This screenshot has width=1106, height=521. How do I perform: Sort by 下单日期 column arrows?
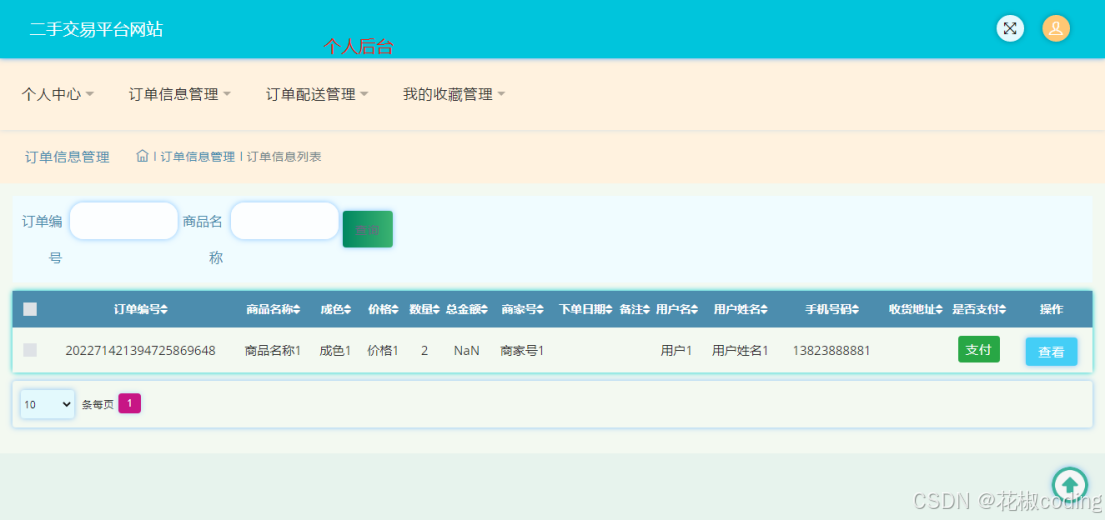pos(609,309)
